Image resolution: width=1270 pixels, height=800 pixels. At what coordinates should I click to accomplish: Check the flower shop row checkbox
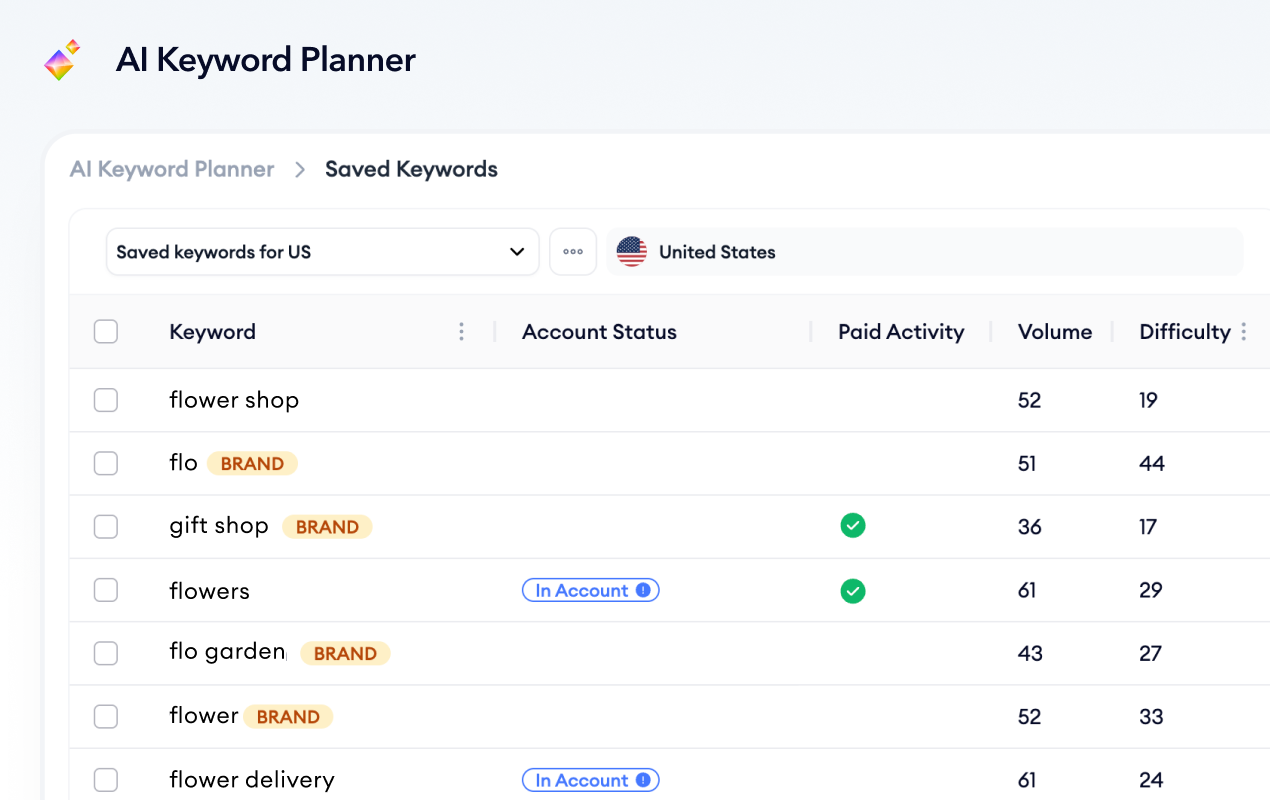click(x=106, y=400)
